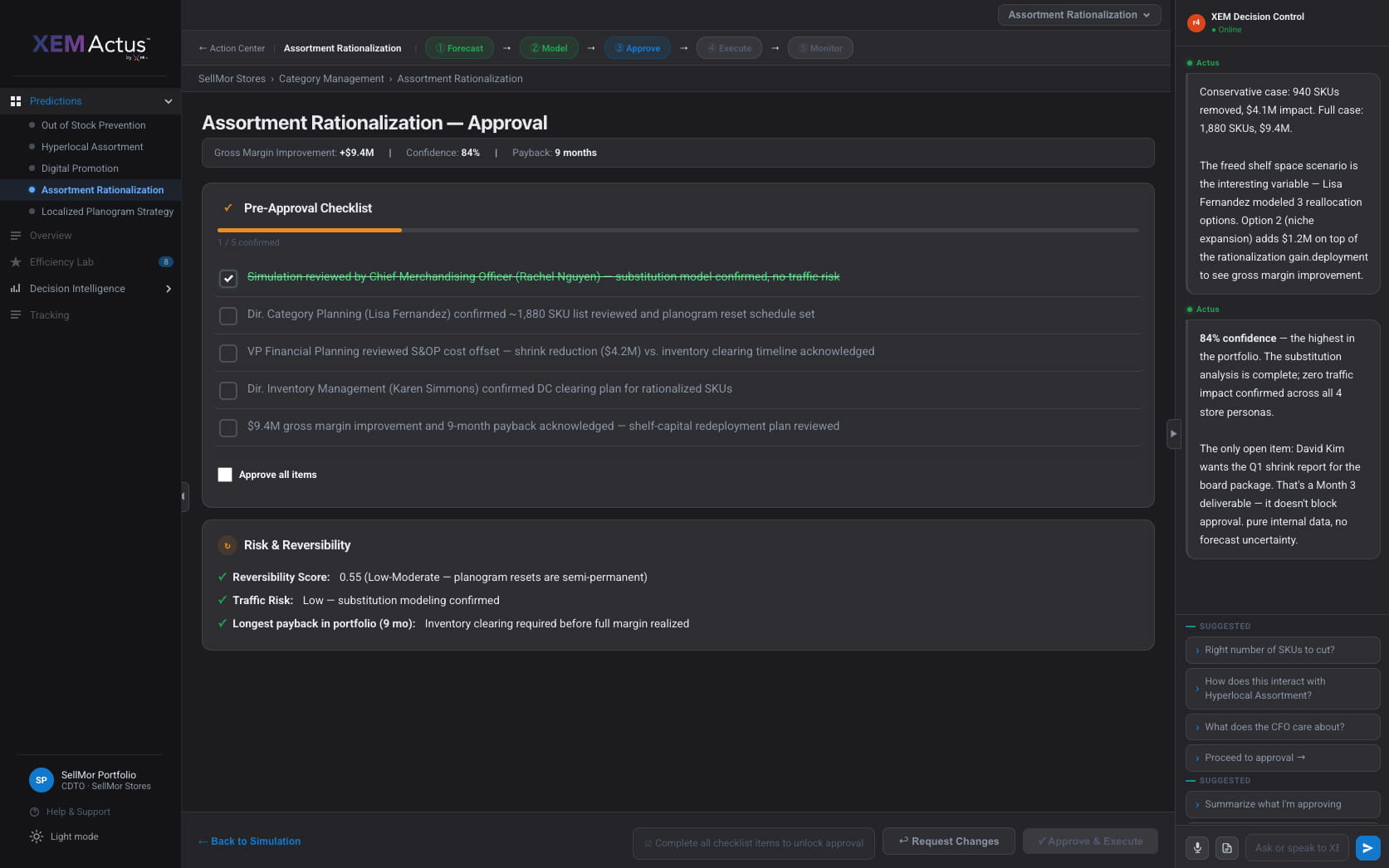Click Category Management breadcrumb

(x=331, y=79)
